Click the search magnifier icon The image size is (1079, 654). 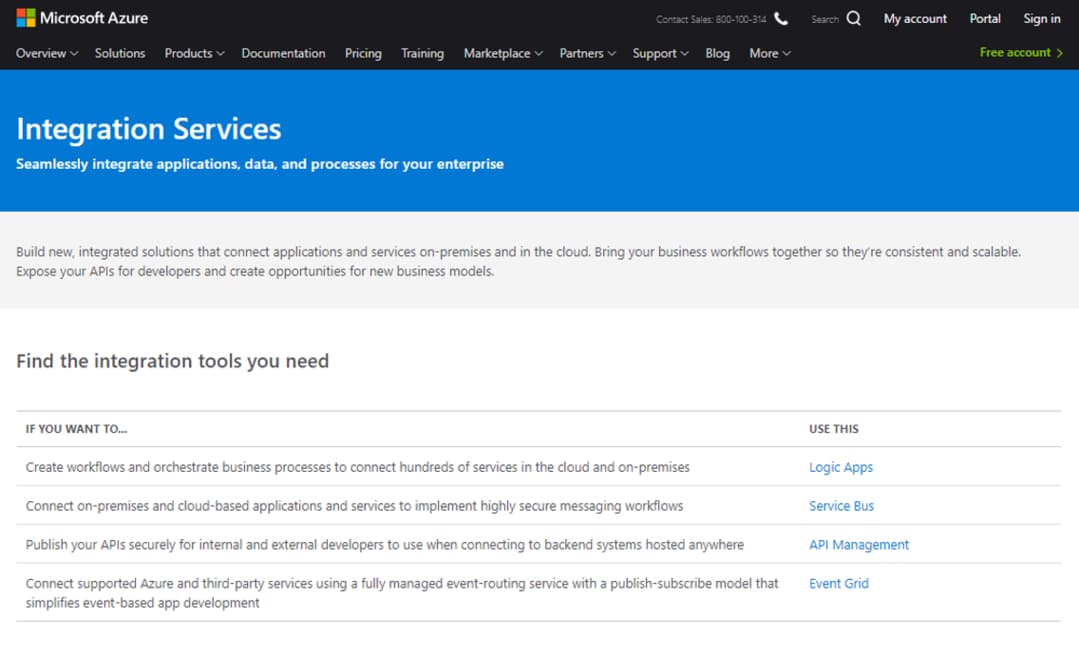pos(853,19)
